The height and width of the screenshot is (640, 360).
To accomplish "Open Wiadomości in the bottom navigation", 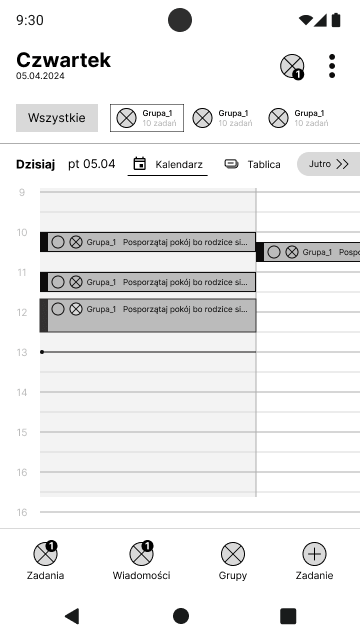I will tap(141, 560).
